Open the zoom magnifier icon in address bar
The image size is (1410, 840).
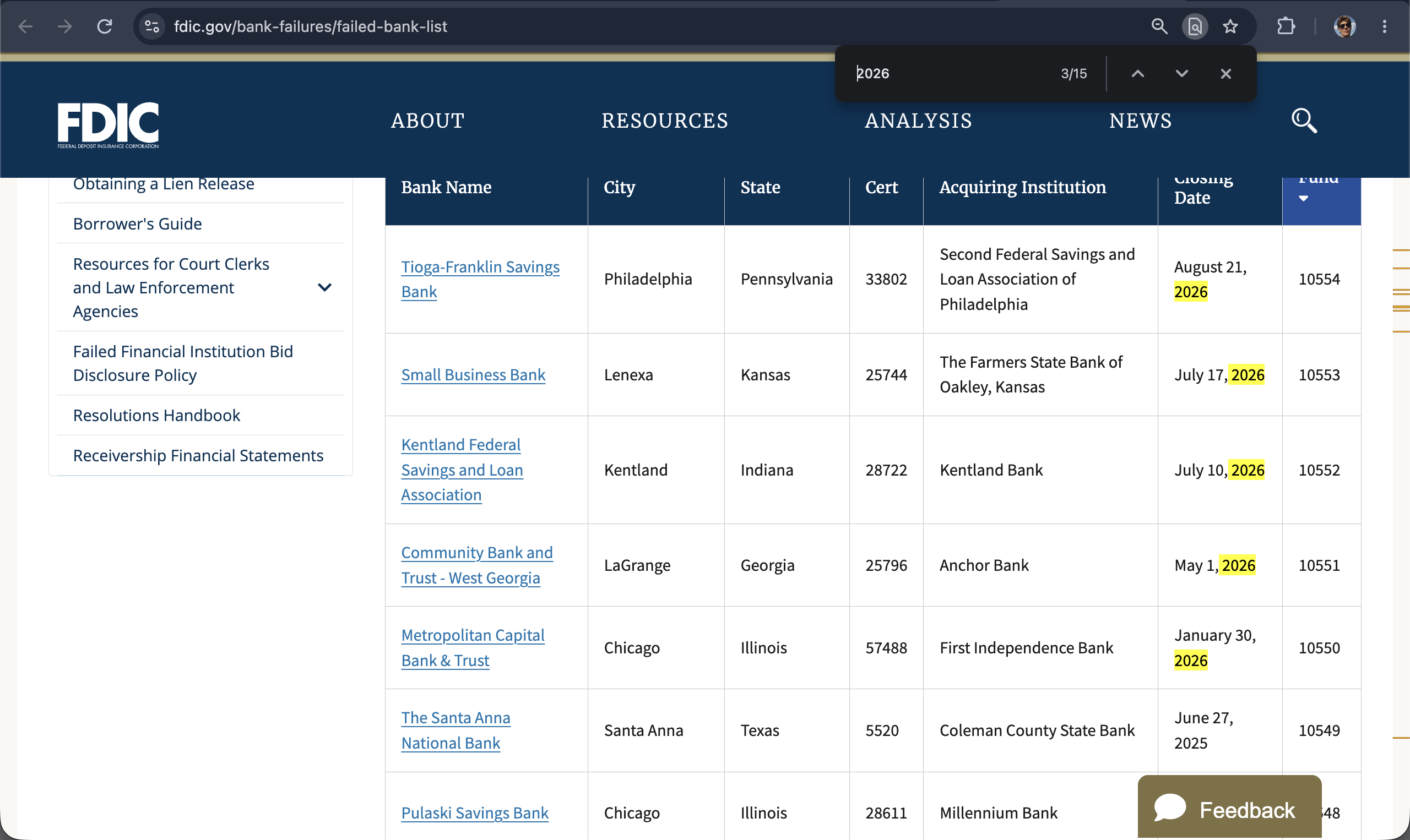[1159, 26]
